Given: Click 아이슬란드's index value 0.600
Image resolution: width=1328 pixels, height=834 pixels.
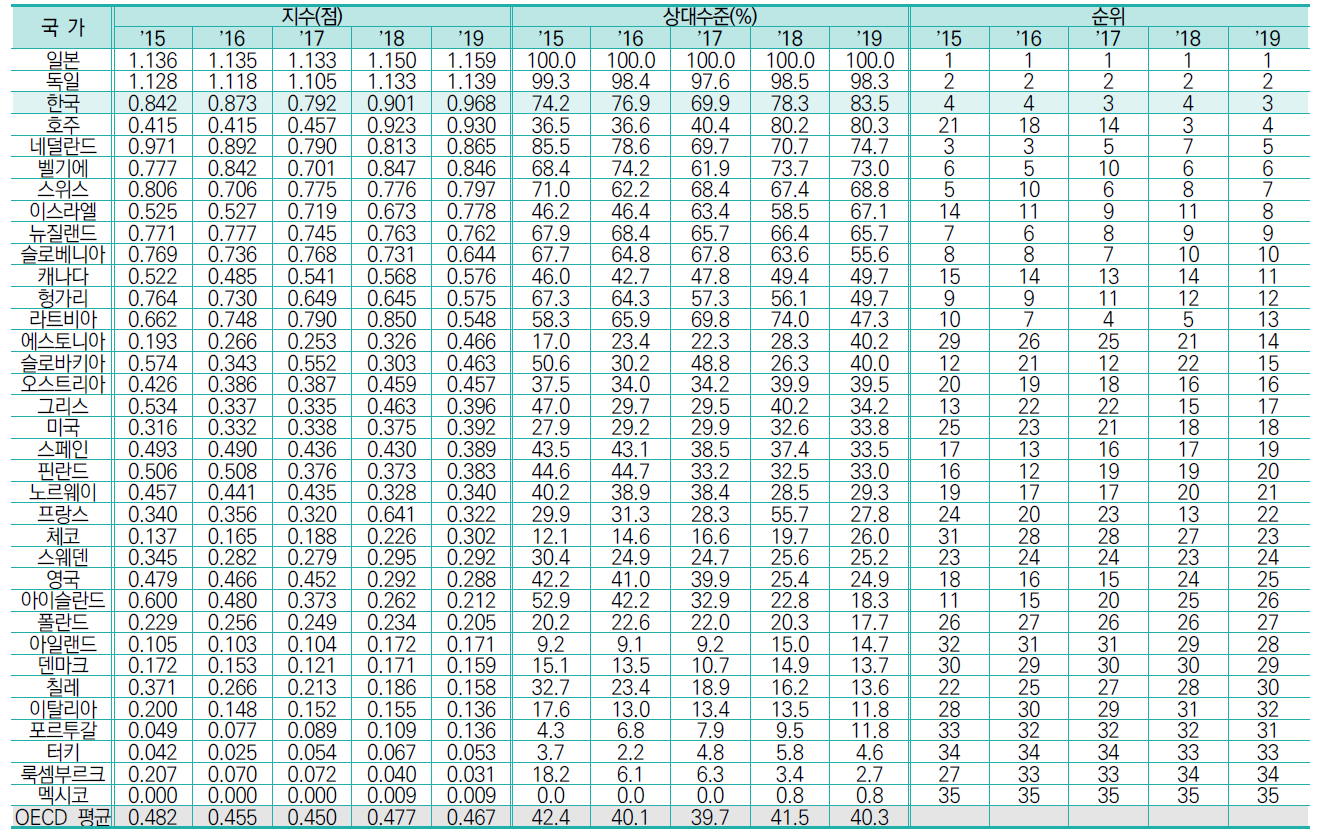Looking at the screenshot, I should pos(153,601).
